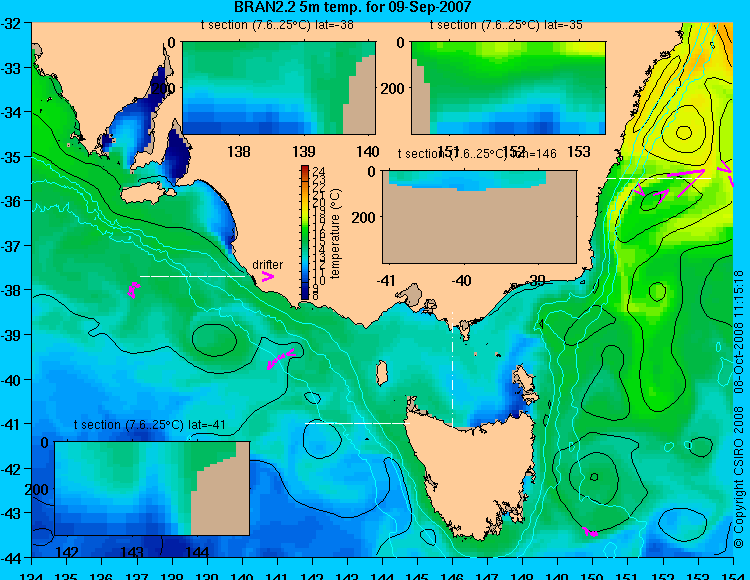Click the title BRAN2.2 5m temp. for 09-Sep-2007
The height and width of the screenshot is (580, 750).
click(x=353, y=7)
